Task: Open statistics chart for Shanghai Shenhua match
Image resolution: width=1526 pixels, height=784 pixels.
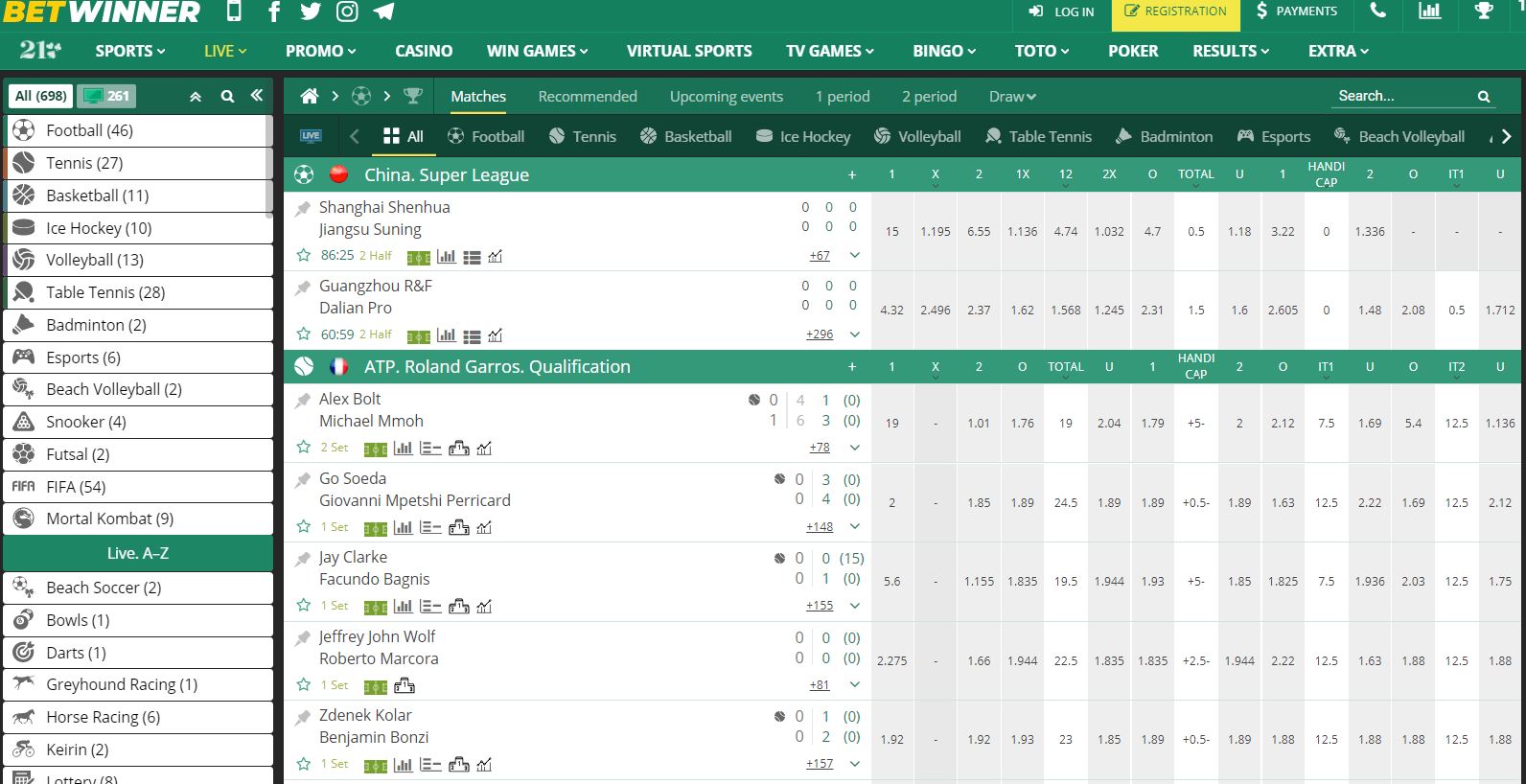Action: coord(446,256)
